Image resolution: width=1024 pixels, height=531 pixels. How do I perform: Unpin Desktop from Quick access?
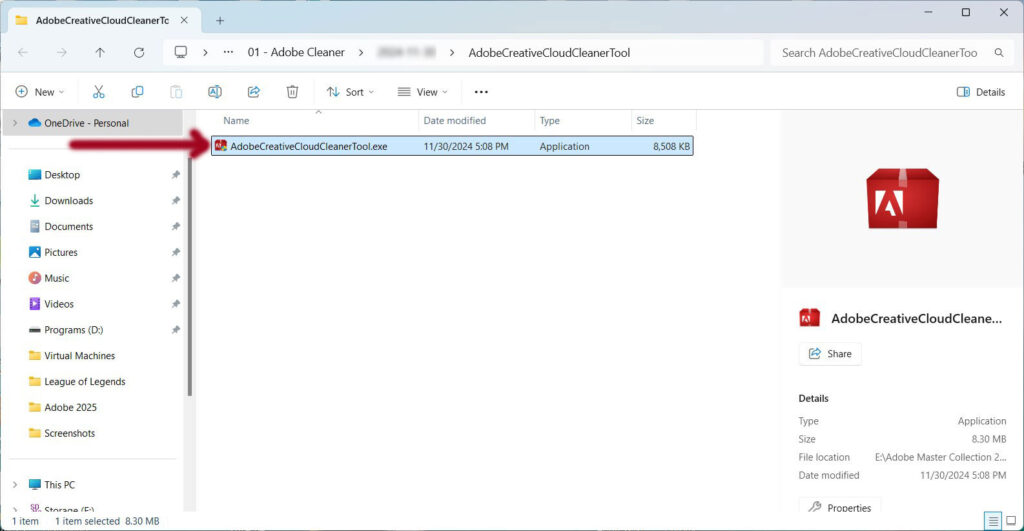pyautogui.click(x=176, y=174)
